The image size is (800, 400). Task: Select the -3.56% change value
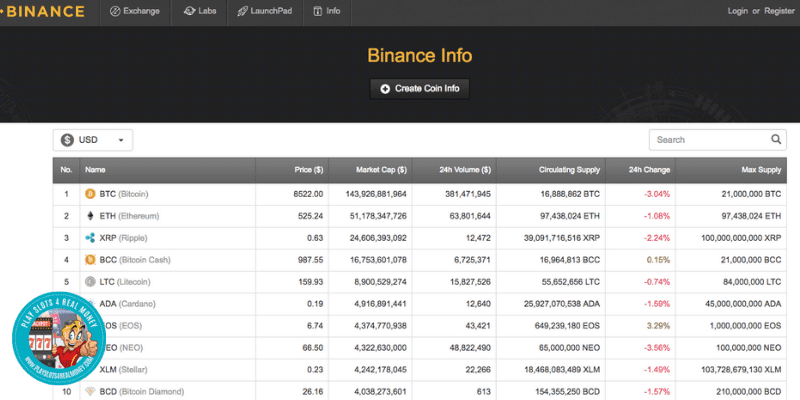point(658,348)
